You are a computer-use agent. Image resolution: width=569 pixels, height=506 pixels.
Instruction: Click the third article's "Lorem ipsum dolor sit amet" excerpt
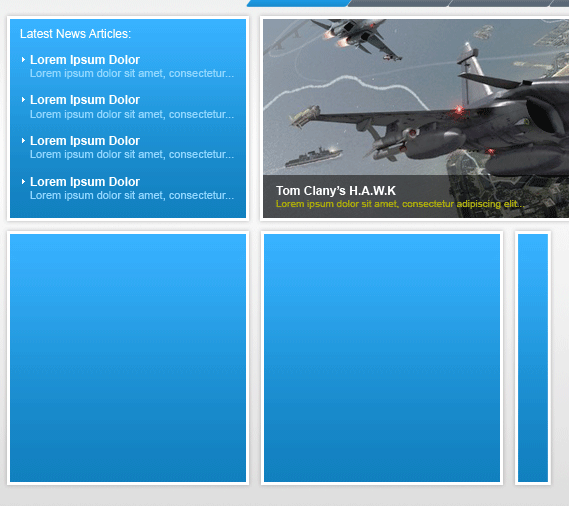(132, 155)
